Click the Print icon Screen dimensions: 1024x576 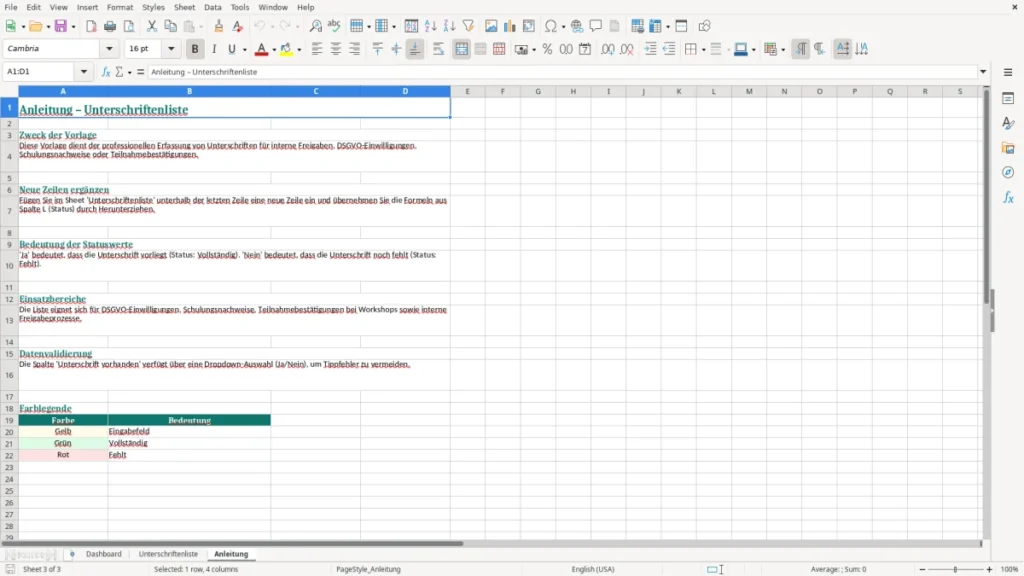pyautogui.click(x=110, y=26)
